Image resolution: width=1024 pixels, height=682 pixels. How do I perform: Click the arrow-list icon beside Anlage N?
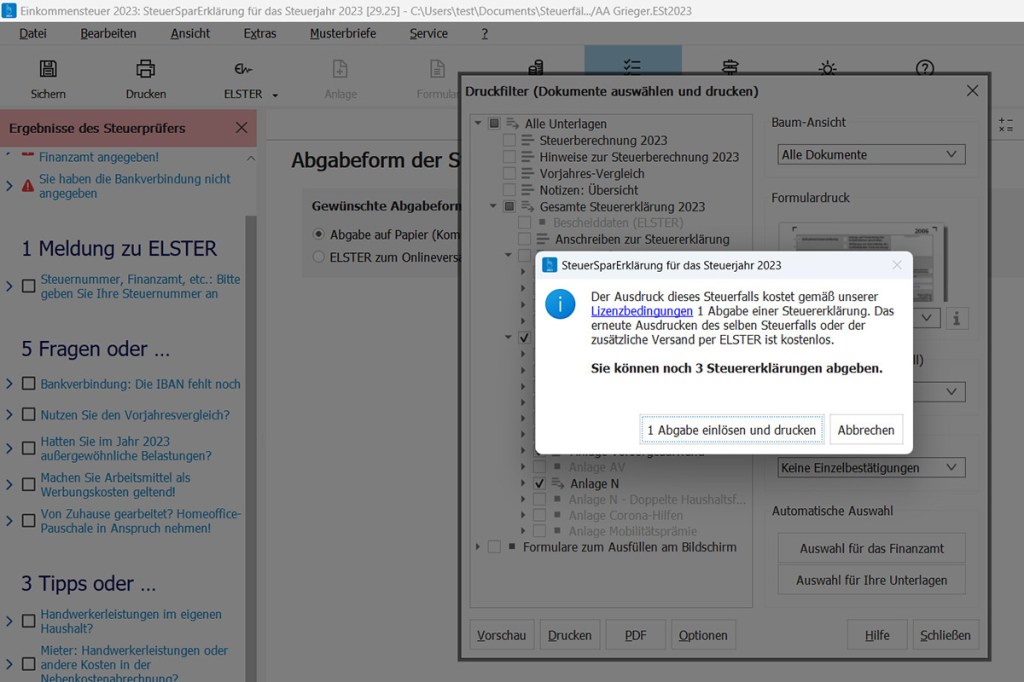tap(558, 483)
